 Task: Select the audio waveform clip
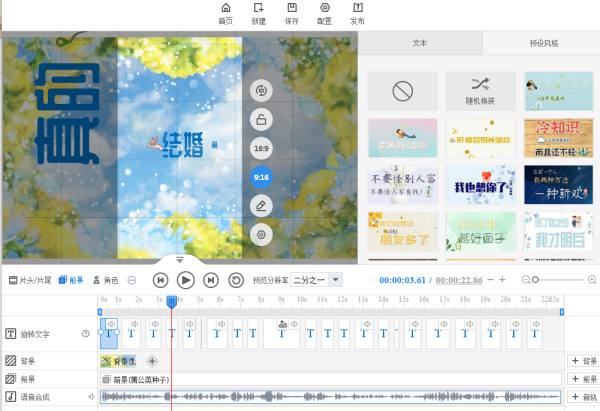click(331, 397)
